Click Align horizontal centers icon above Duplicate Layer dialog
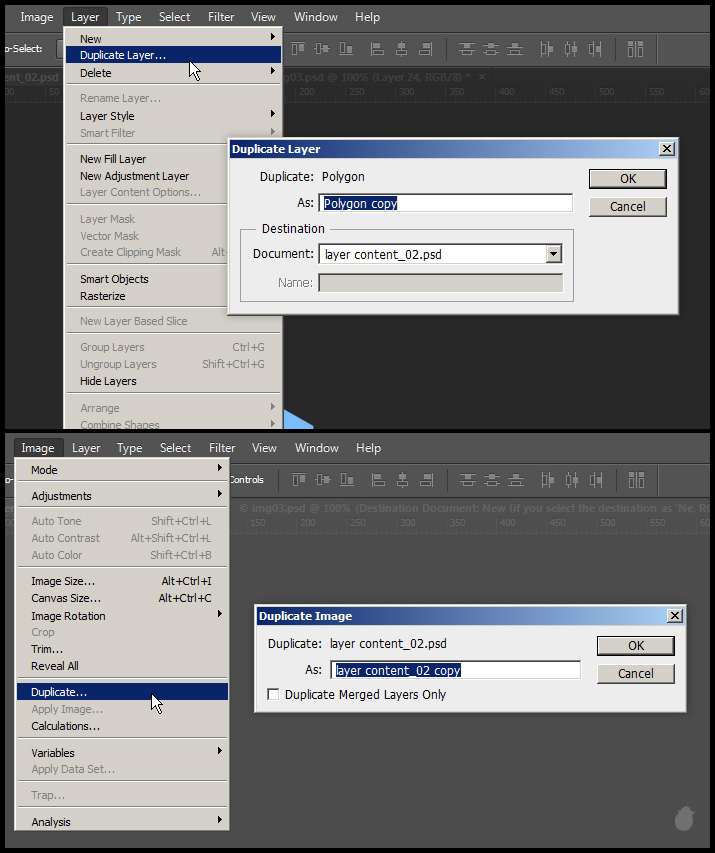This screenshot has height=853, width=715. click(x=401, y=48)
